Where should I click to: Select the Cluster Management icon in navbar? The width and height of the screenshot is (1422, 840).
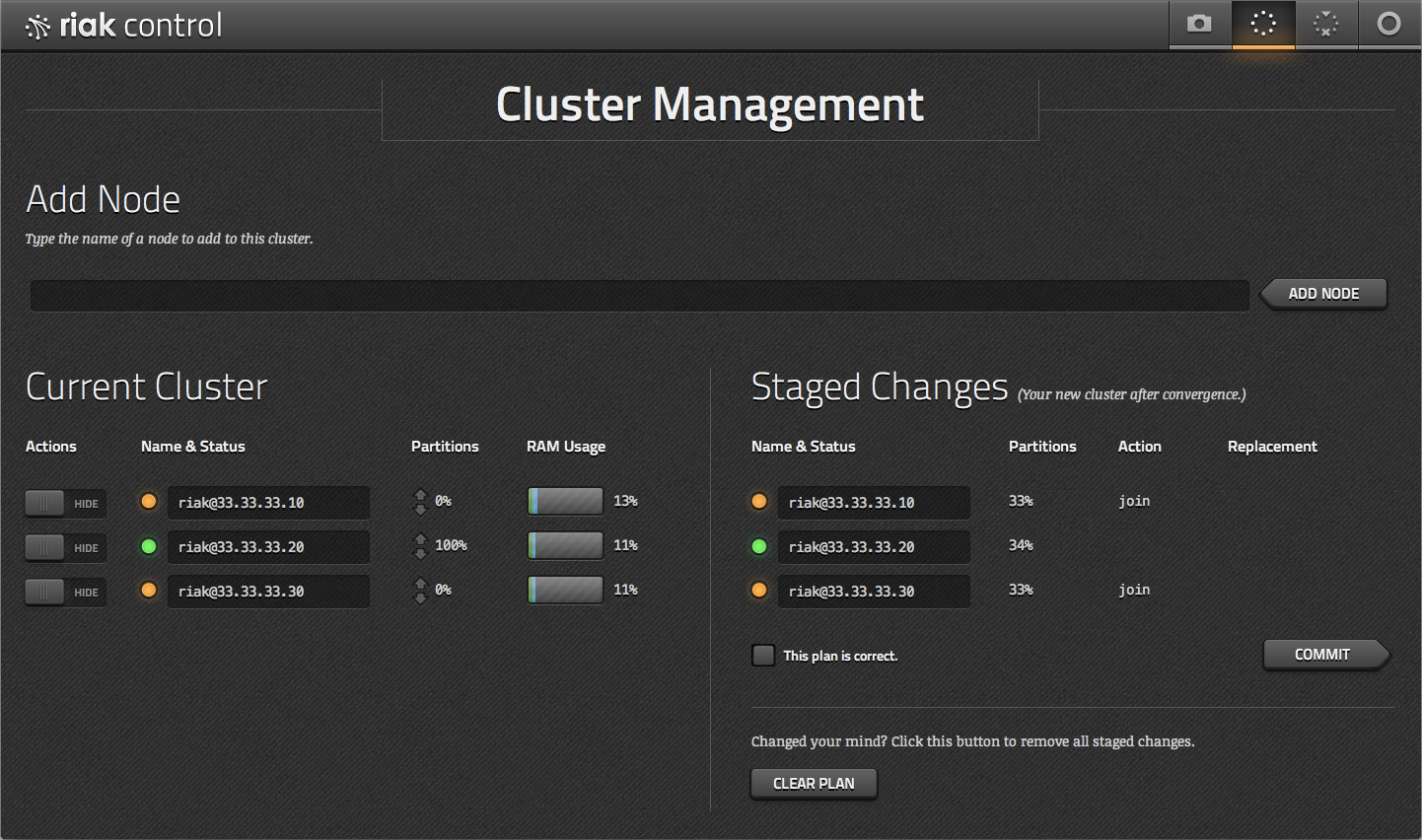(x=1263, y=25)
